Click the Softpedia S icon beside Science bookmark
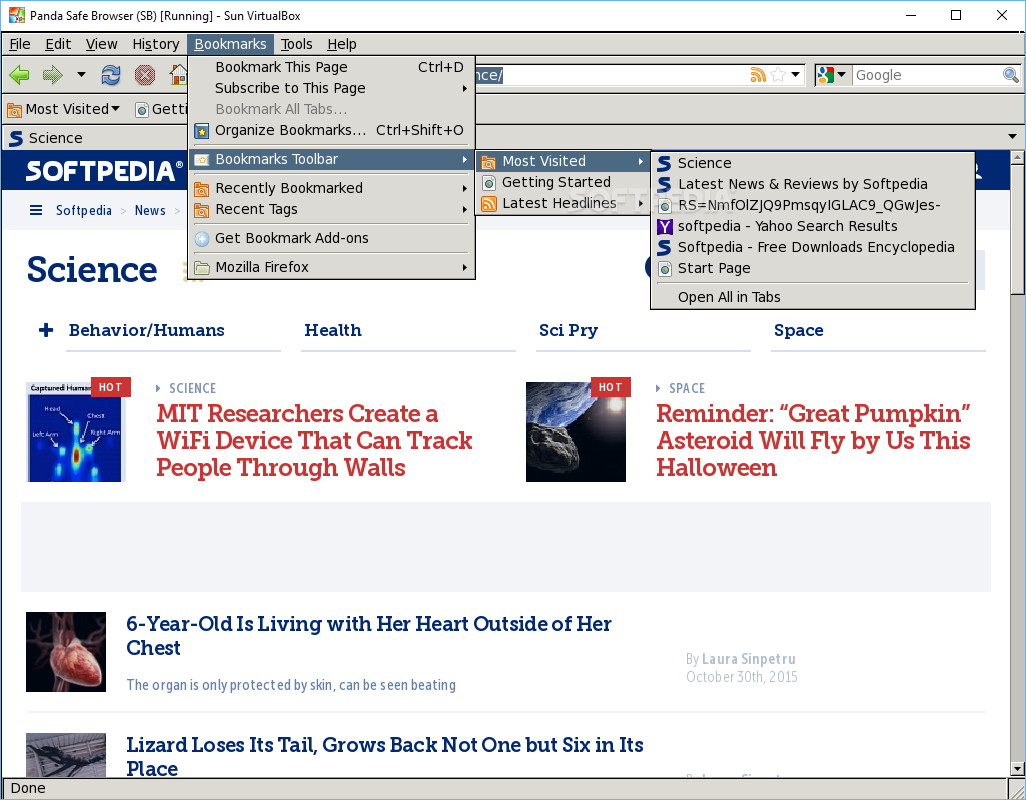This screenshot has width=1026, height=800. pos(665,164)
